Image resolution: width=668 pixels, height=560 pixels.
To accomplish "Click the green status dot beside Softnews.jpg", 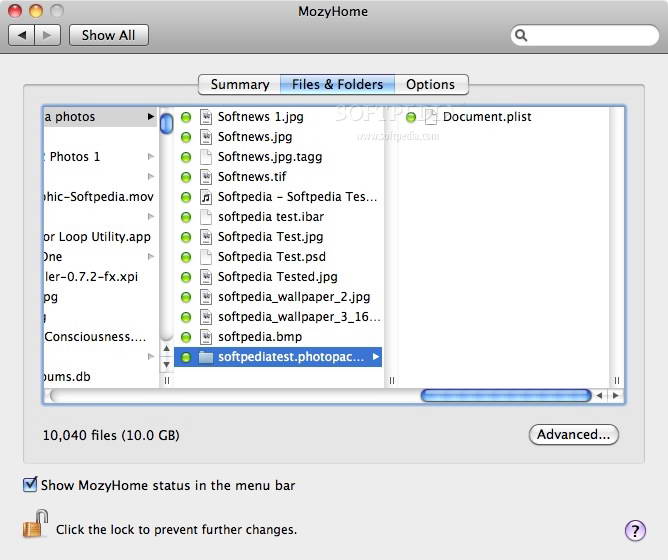I will 186,137.
